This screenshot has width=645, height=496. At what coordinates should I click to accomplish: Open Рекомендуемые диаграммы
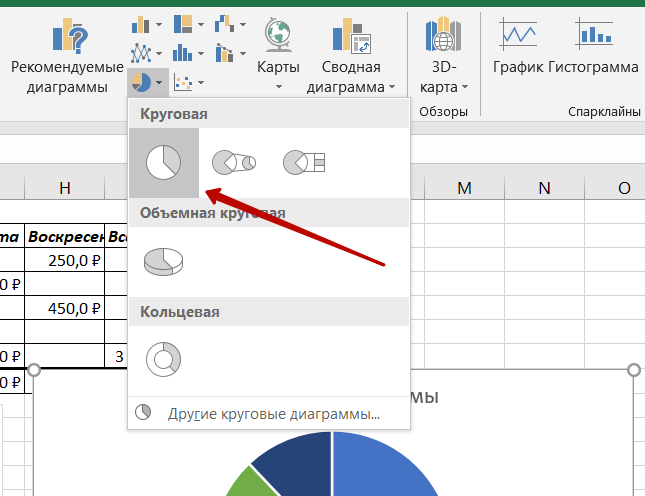pos(67,56)
